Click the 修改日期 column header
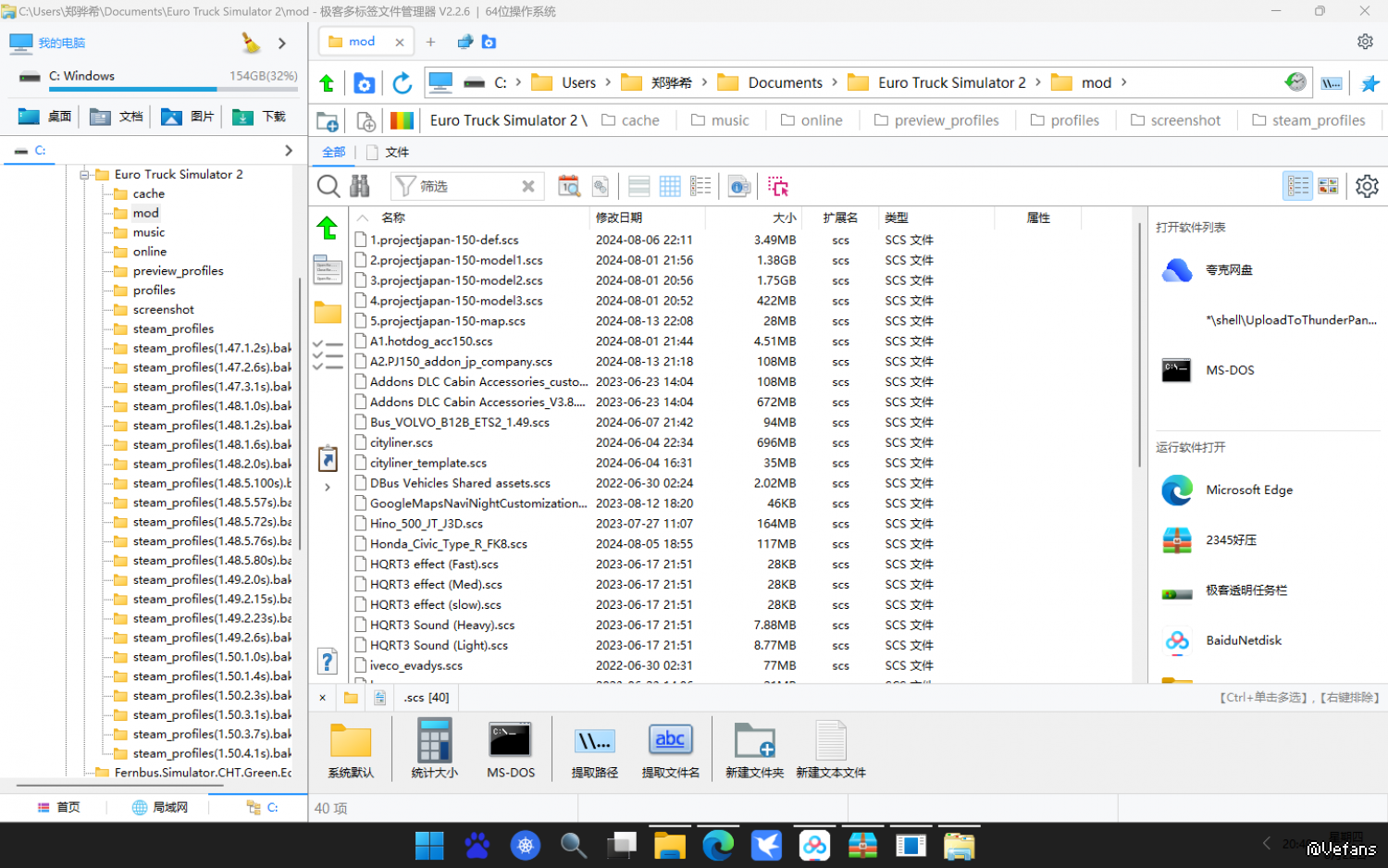Screen dimensions: 1388x868 619,217
